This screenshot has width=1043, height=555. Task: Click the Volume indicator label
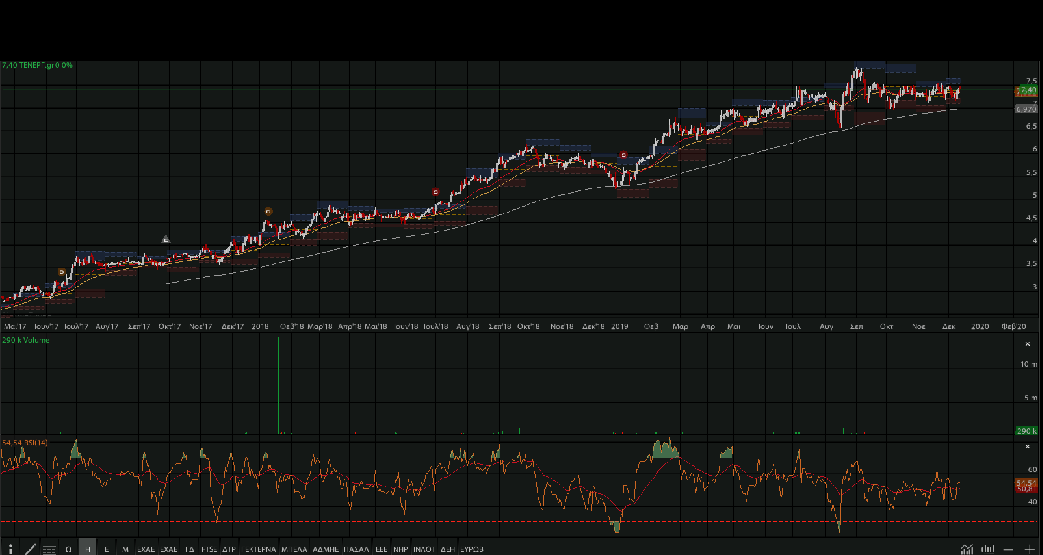pyautogui.click(x=25, y=341)
